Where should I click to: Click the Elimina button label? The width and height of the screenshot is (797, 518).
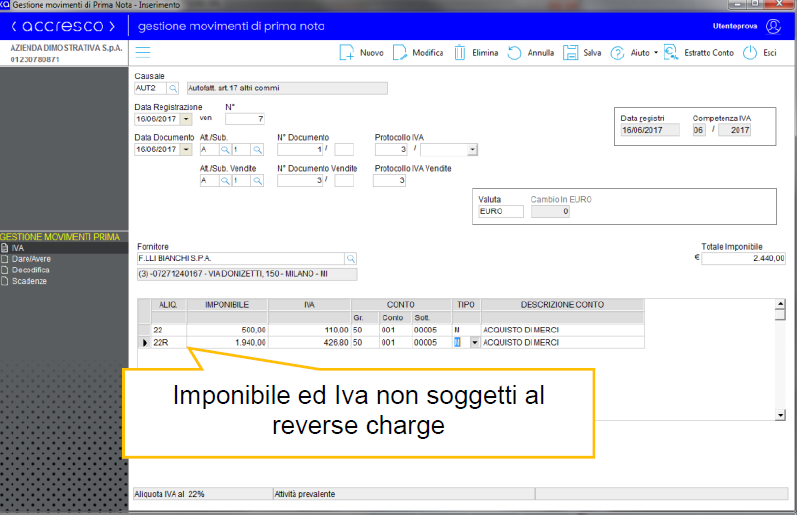[x=485, y=53]
